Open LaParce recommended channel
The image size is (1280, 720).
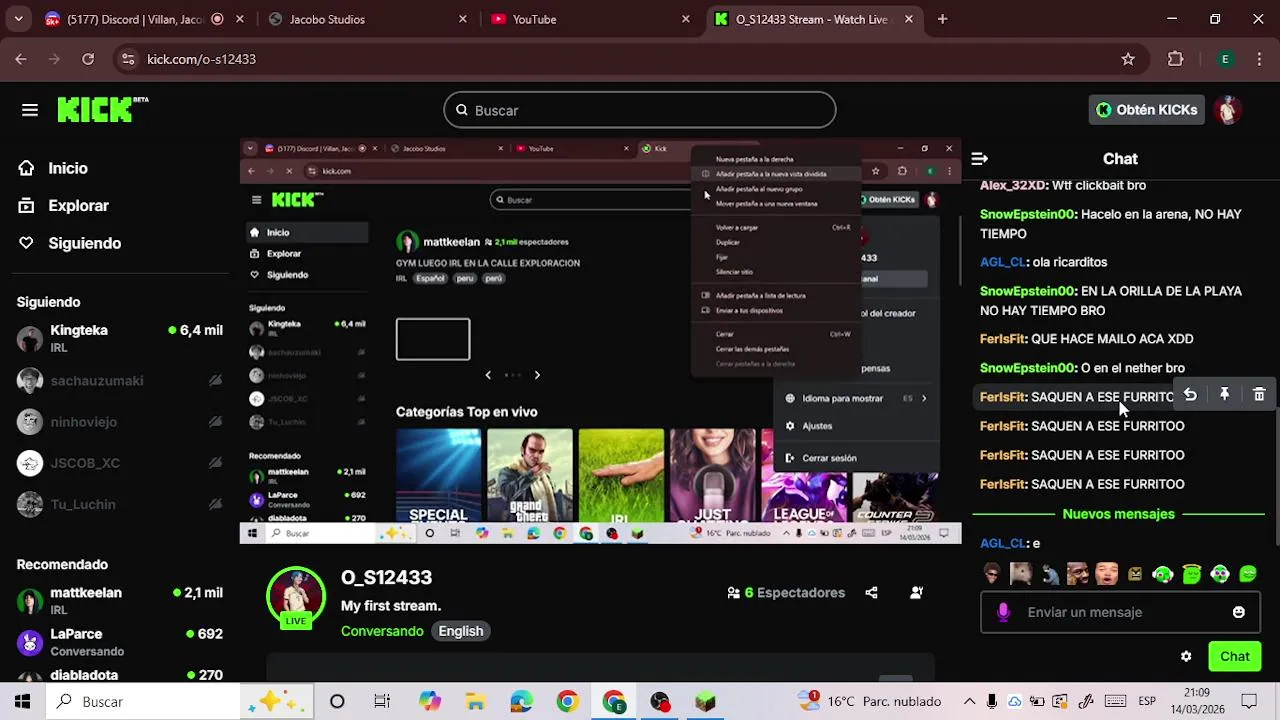click(120, 642)
